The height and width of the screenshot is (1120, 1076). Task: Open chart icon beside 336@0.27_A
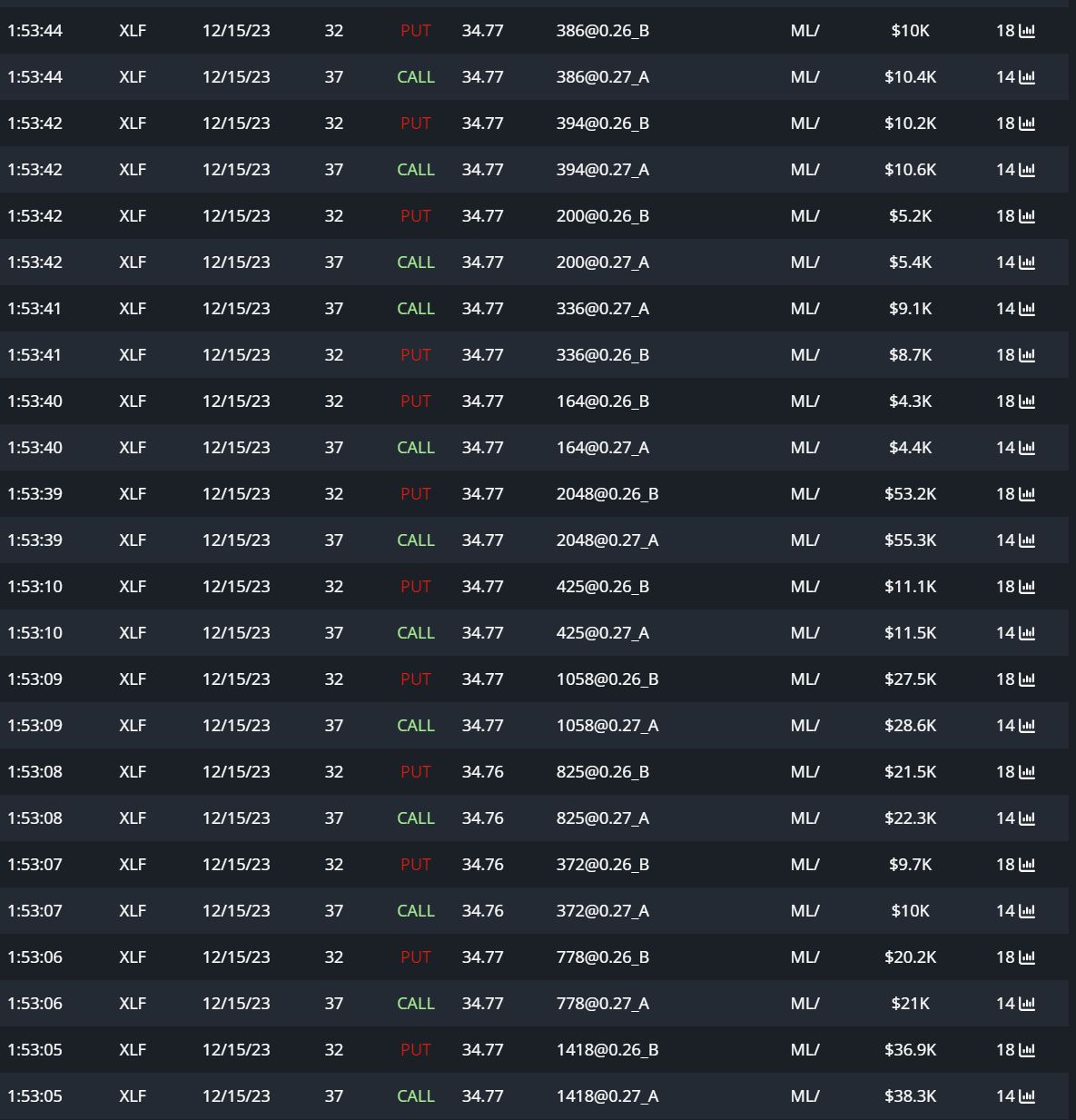pos(1027,309)
